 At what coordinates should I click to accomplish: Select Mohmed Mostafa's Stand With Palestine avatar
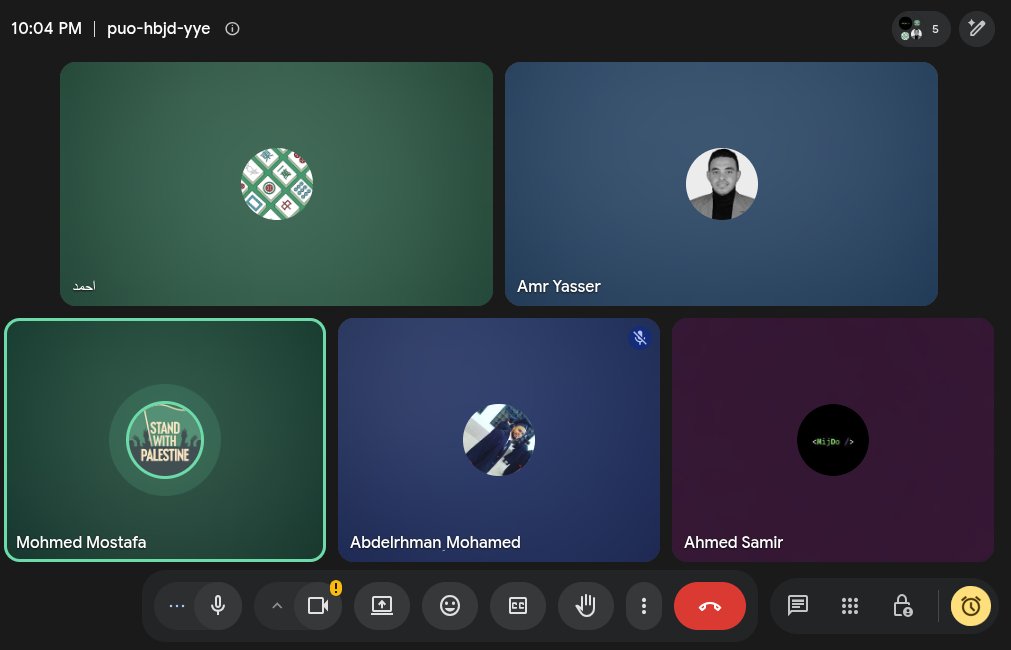165,440
